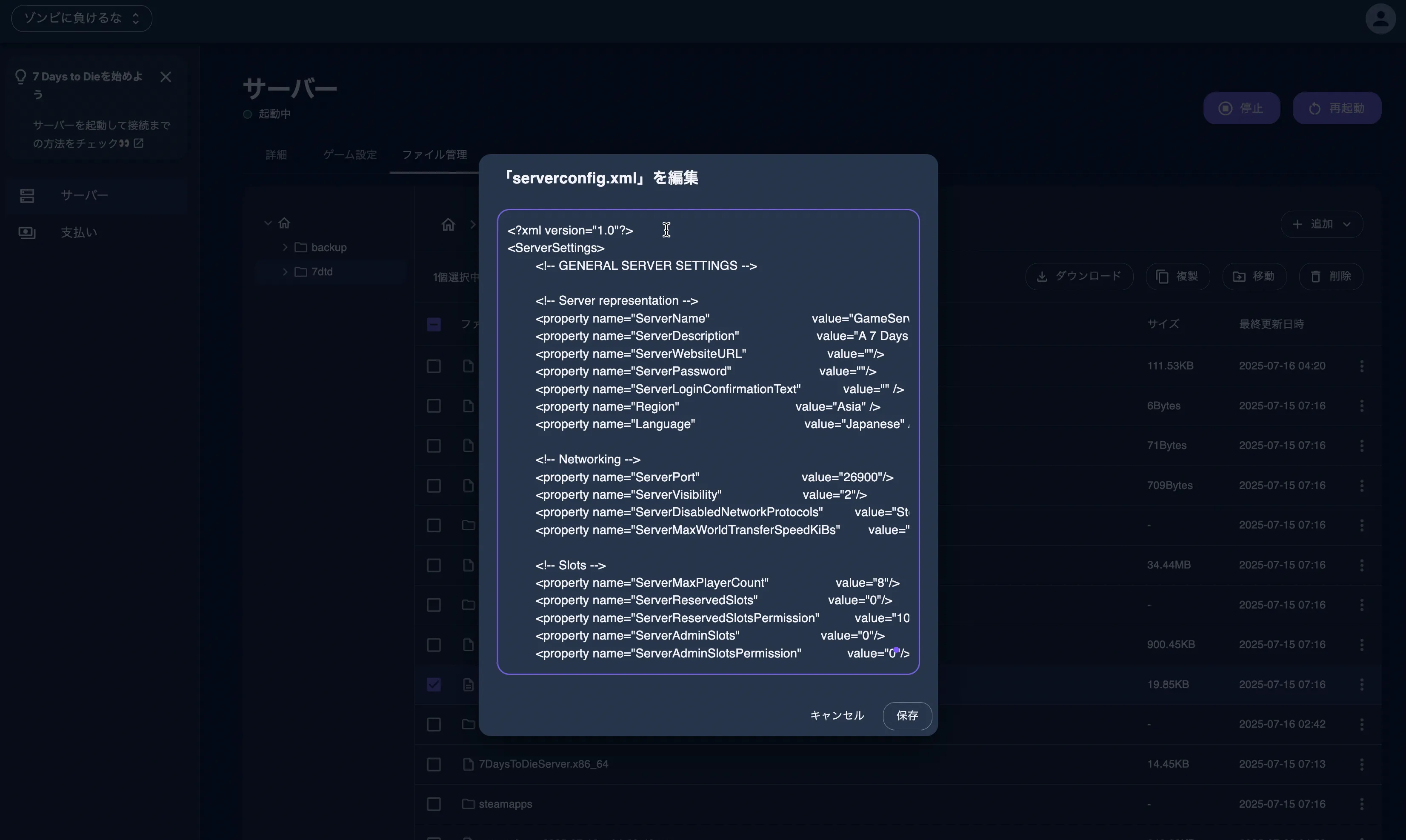Open the 追加 dropdown menu
The width and height of the screenshot is (1406, 840).
(x=1322, y=224)
